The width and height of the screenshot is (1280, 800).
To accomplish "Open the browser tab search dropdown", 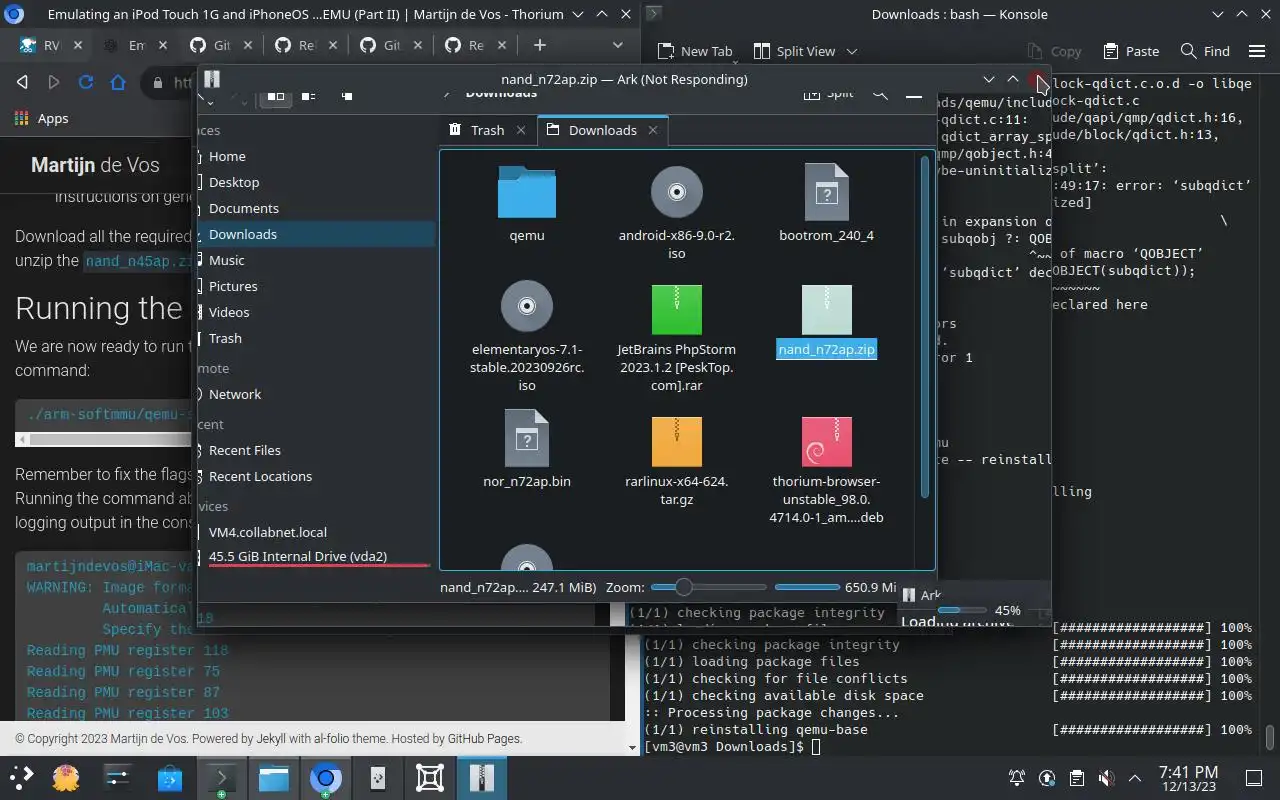I will click(x=618, y=45).
